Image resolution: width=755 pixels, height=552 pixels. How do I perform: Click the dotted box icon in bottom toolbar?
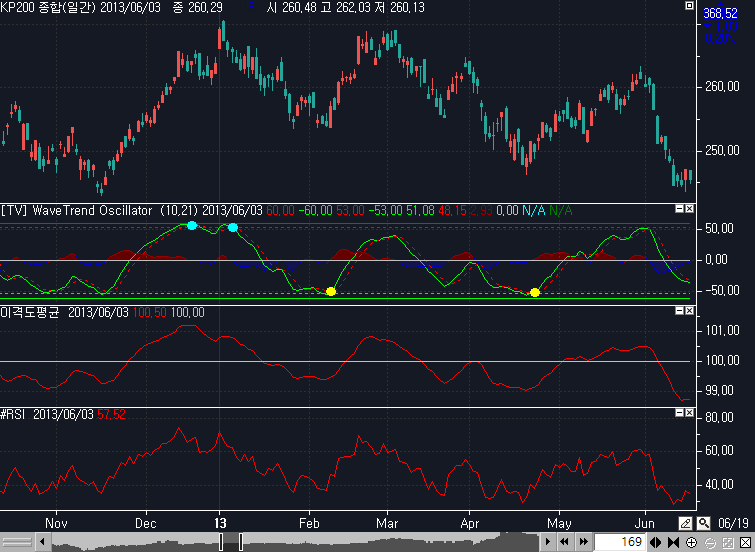pyautogui.click(x=725, y=542)
